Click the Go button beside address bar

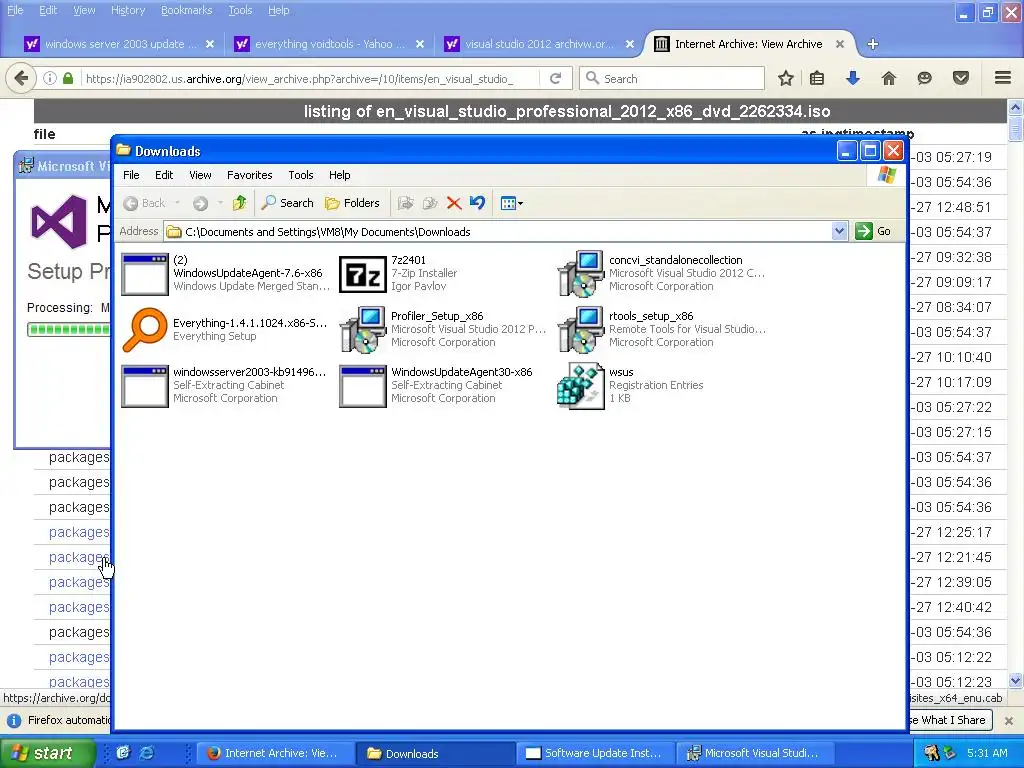(873, 231)
